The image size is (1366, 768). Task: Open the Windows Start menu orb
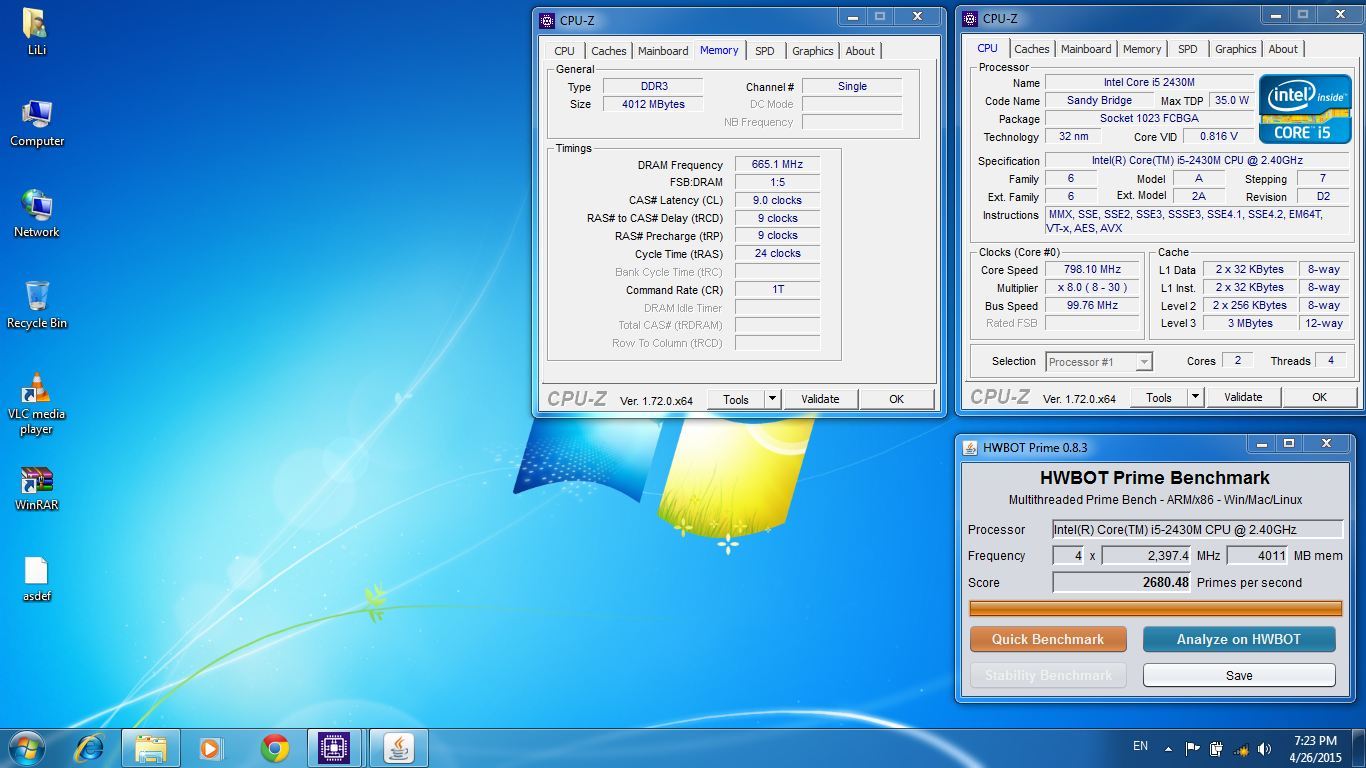[27, 748]
